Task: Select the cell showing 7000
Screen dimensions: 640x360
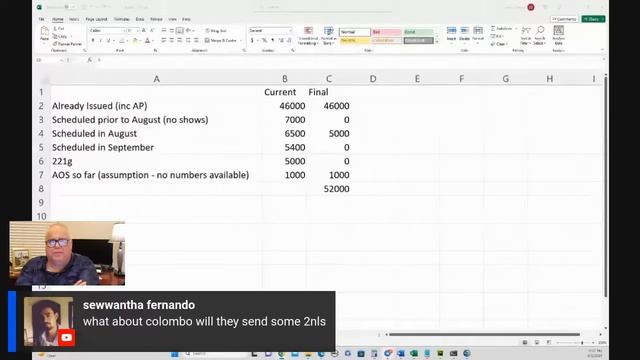Action: click(x=284, y=120)
